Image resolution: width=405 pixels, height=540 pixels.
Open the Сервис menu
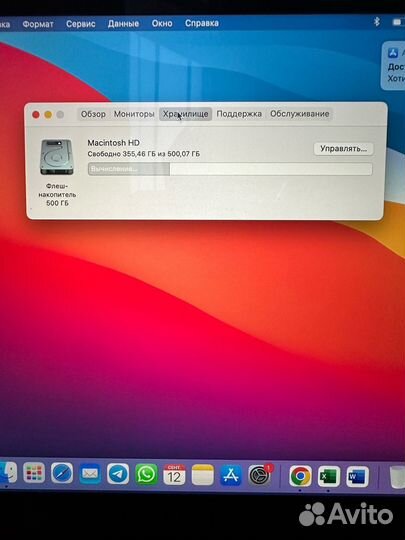(81, 24)
